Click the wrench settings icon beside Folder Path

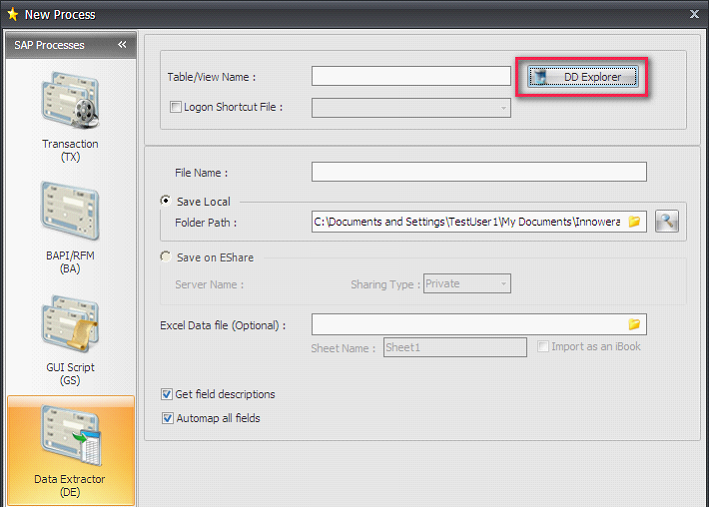tap(667, 222)
